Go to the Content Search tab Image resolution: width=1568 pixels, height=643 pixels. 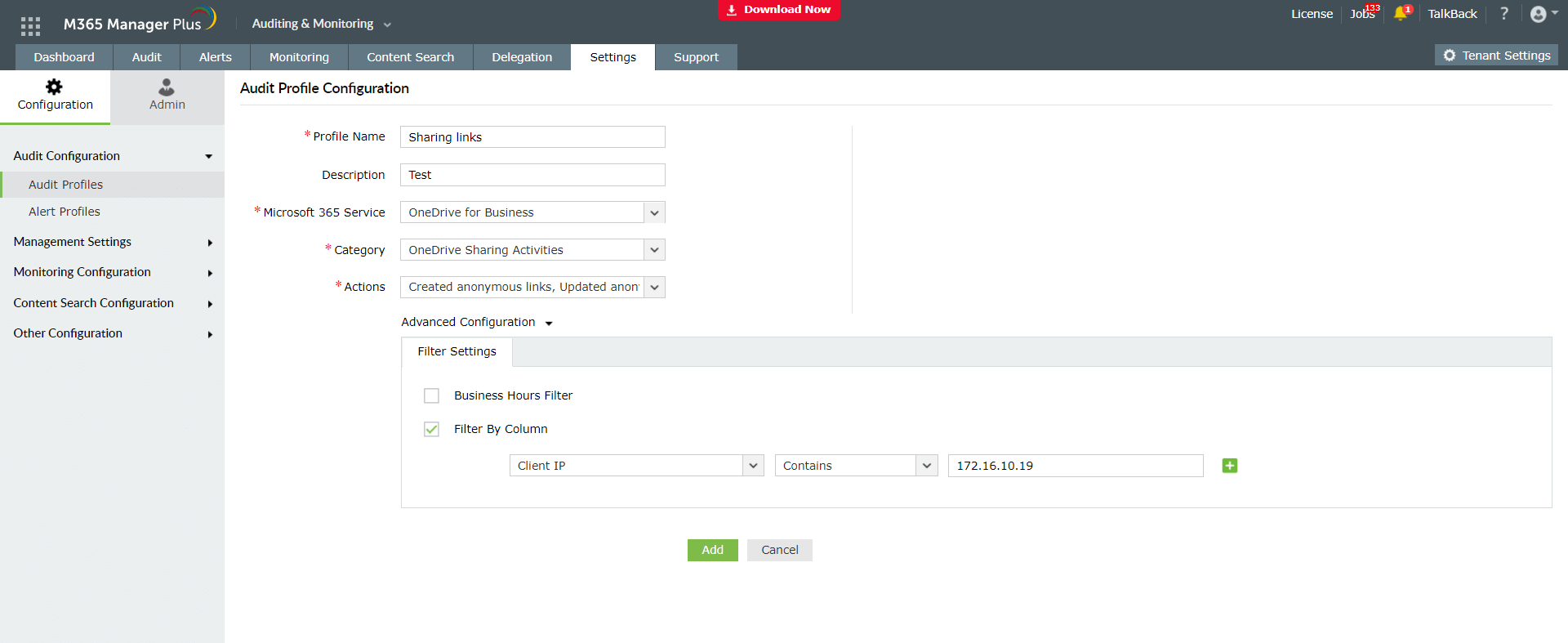pos(411,57)
